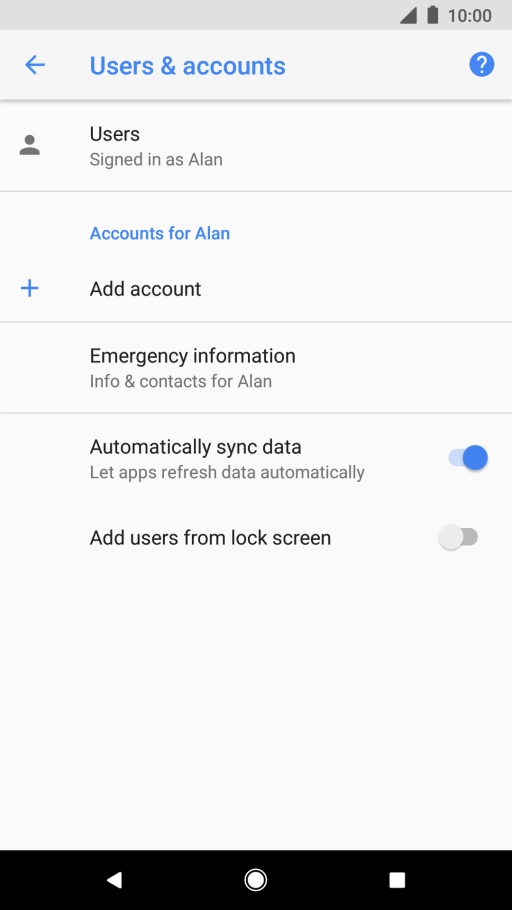The image size is (512, 910).
Task: Tap the battery icon in status bar
Action: coord(432,15)
